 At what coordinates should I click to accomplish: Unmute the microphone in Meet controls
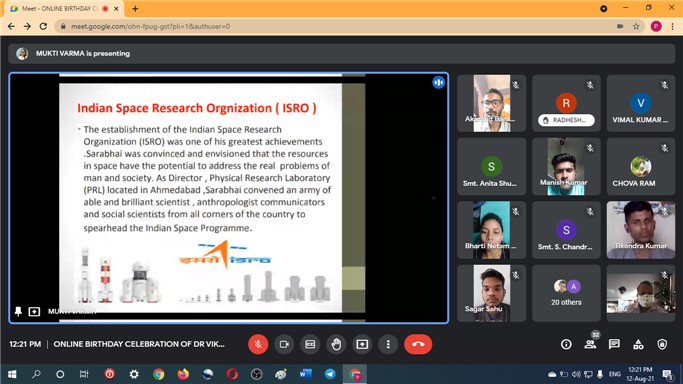point(258,344)
